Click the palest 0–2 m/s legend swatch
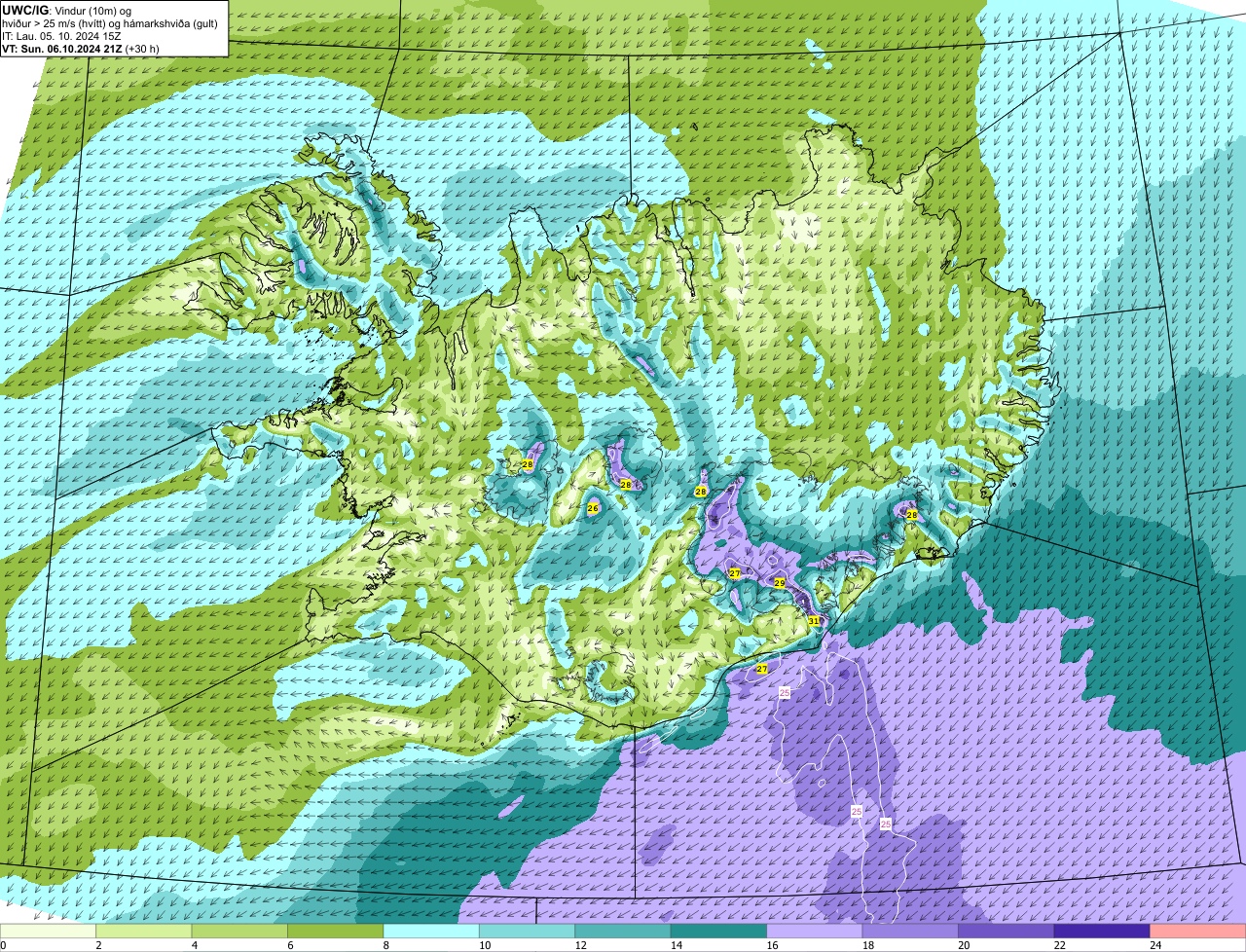Screen dimensions: 1246x952 pyautogui.click(x=49, y=931)
